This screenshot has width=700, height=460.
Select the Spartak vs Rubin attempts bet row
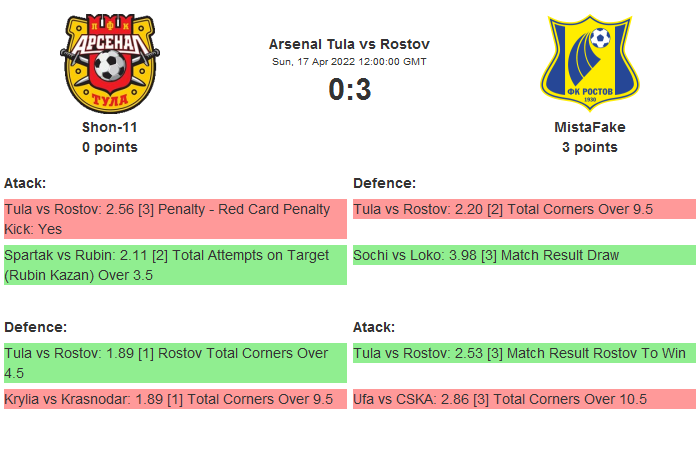tap(175, 265)
